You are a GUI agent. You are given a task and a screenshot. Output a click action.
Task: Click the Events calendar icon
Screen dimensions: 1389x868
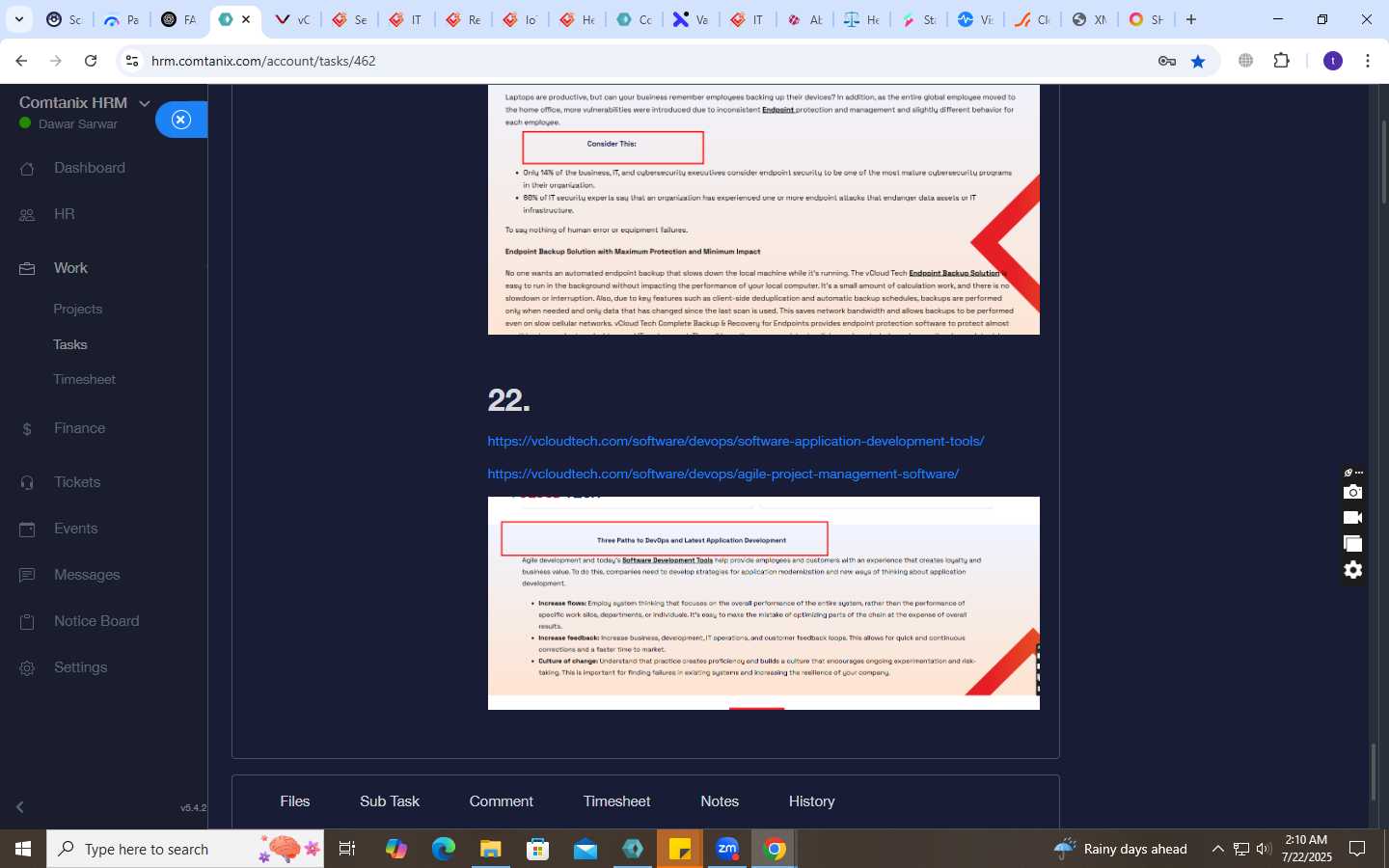tap(27, 529)
